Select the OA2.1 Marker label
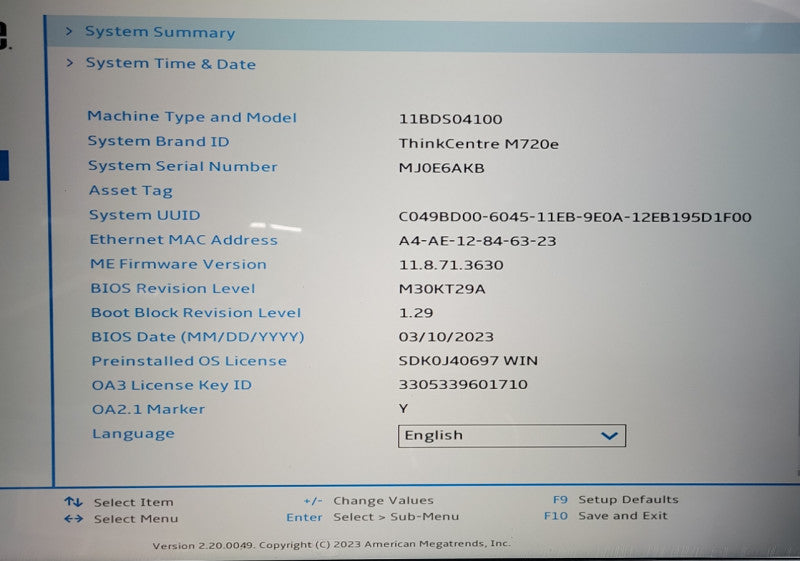The width and height of the screenshot is (800, 561). 148,409
